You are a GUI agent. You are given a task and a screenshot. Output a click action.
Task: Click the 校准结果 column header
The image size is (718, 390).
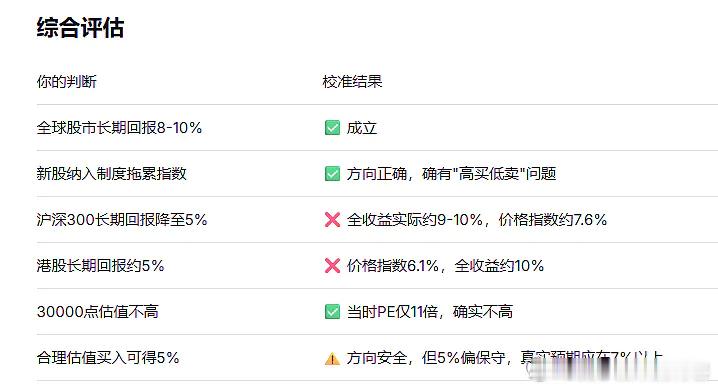pos(352,81)
